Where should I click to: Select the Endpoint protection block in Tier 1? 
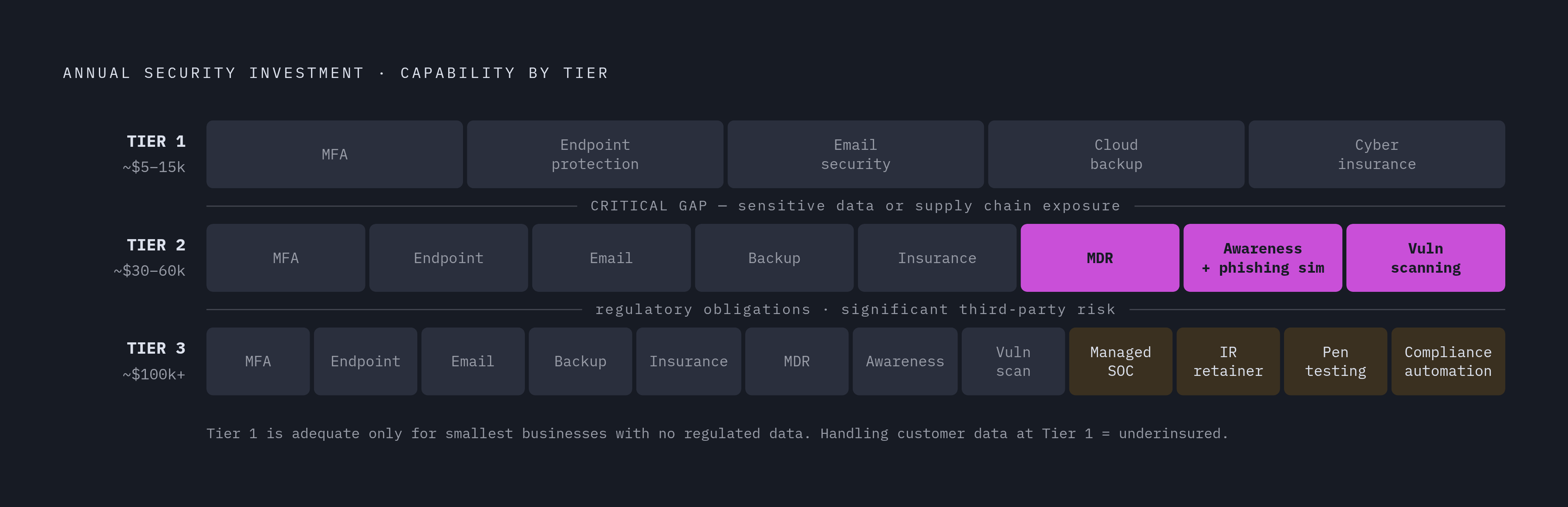[x=595, y=154]
